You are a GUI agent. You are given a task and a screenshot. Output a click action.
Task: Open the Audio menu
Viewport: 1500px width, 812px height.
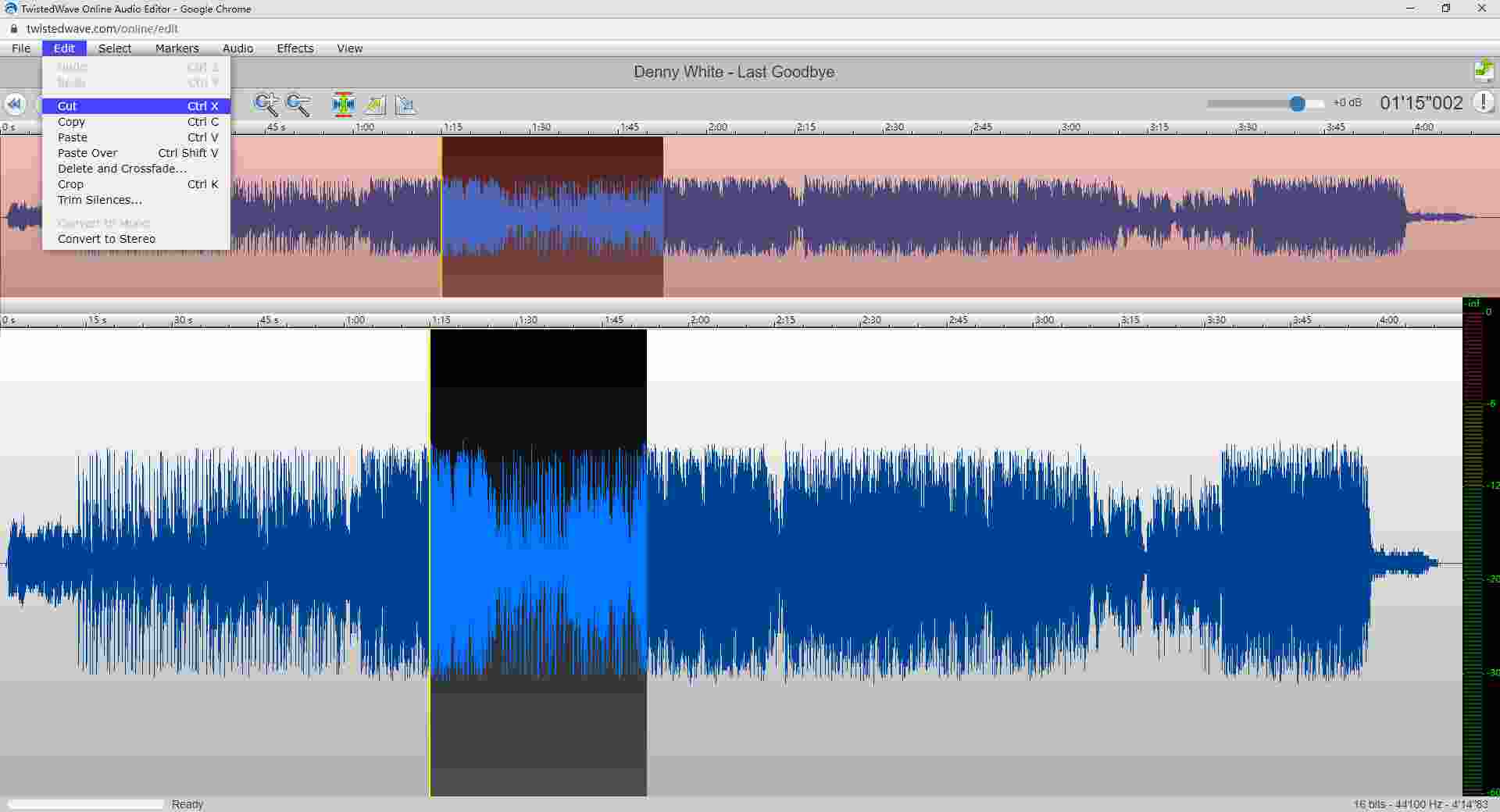[x=237, y=48]
